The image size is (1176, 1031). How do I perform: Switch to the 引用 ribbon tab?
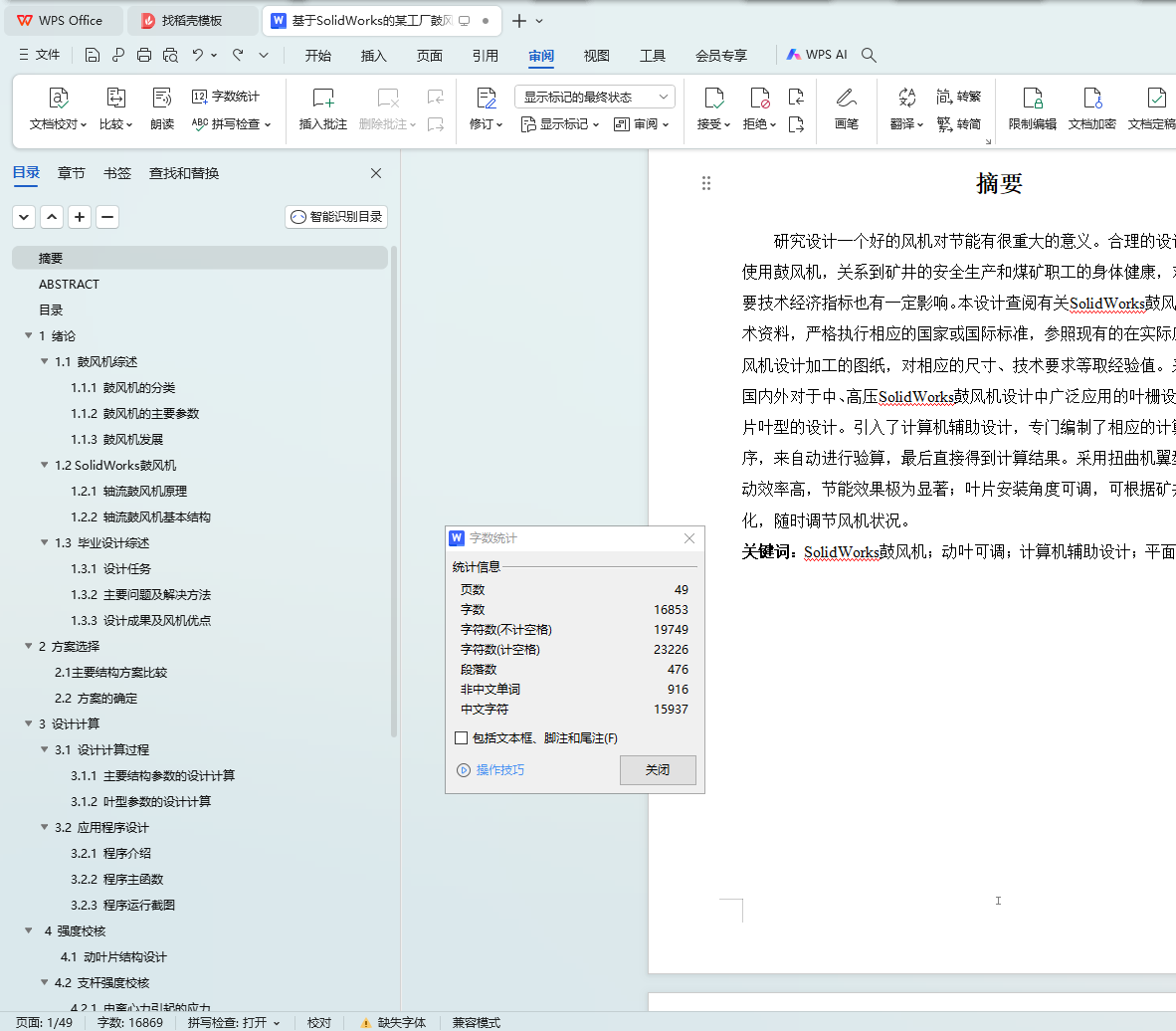pyautogui.click(x=486, y=56)
